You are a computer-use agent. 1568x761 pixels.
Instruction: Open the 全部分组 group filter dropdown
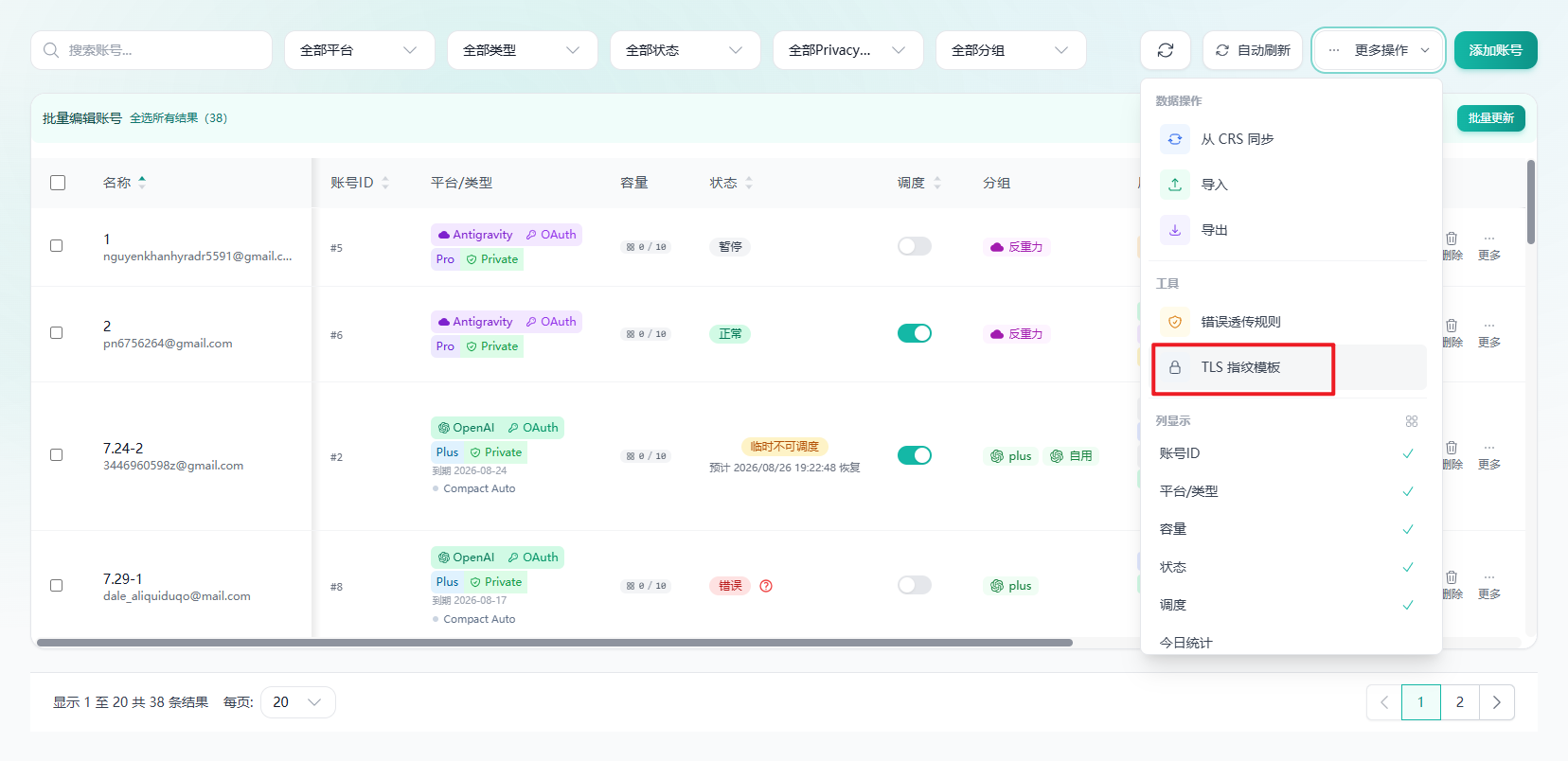(x=1011, y=50)
